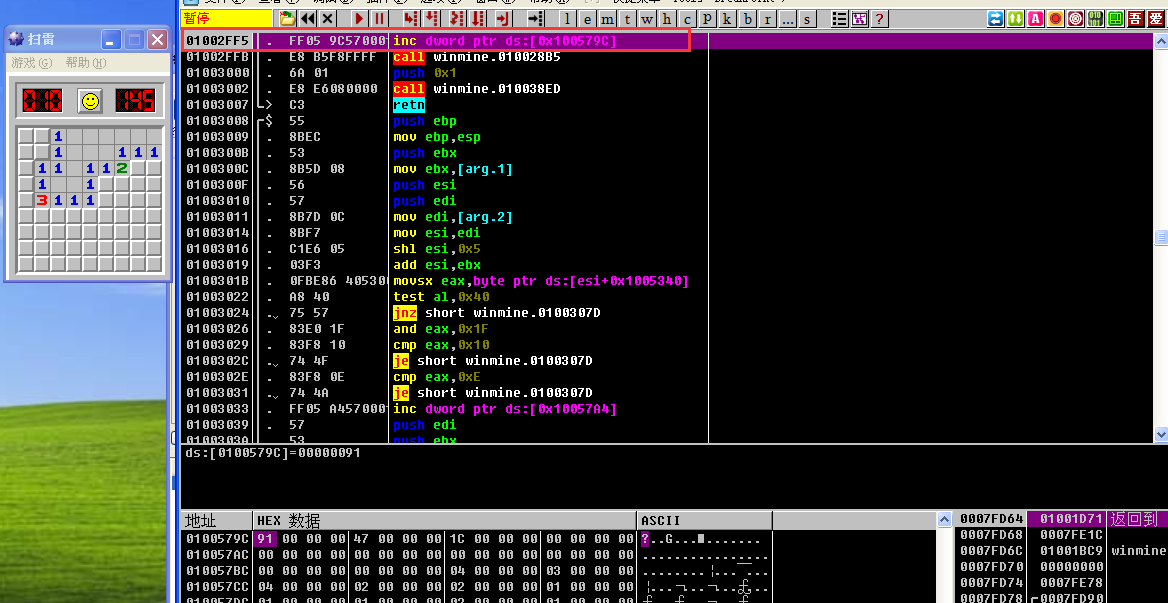Open a file with the folder icon

[x=288, y=19]
